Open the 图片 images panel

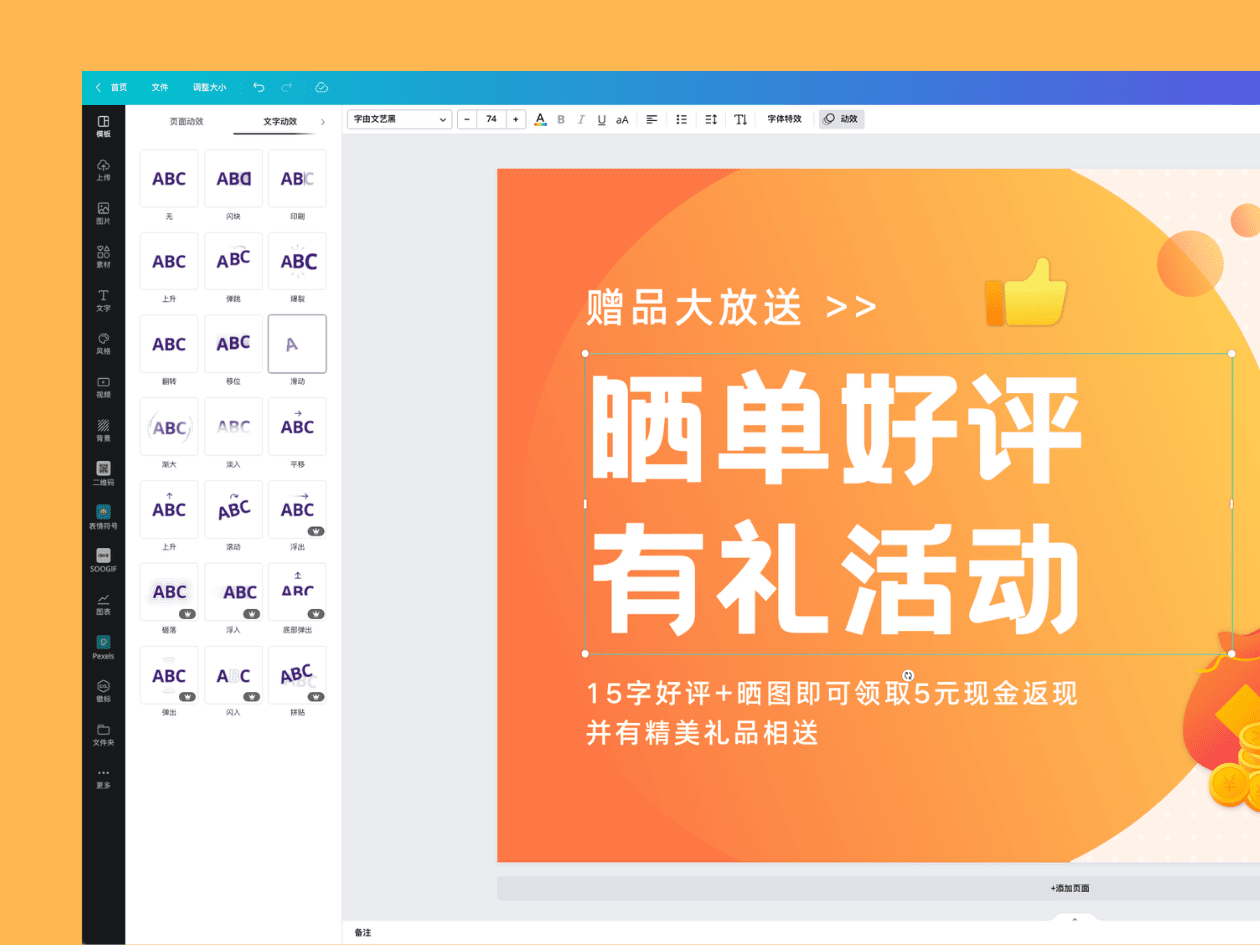(x=103, y=213)
